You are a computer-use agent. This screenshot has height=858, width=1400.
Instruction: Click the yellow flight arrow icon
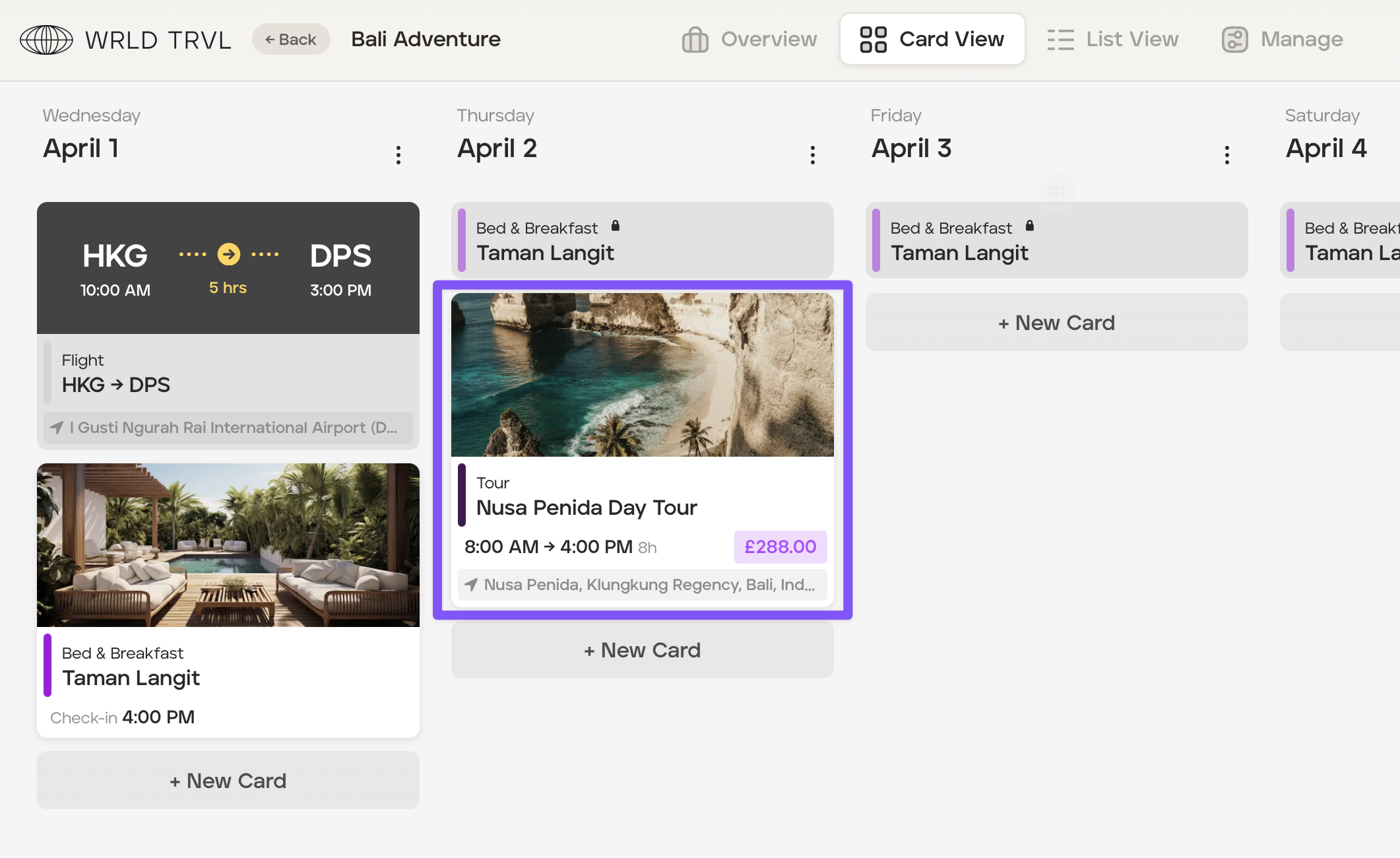[x=229, y=254]
